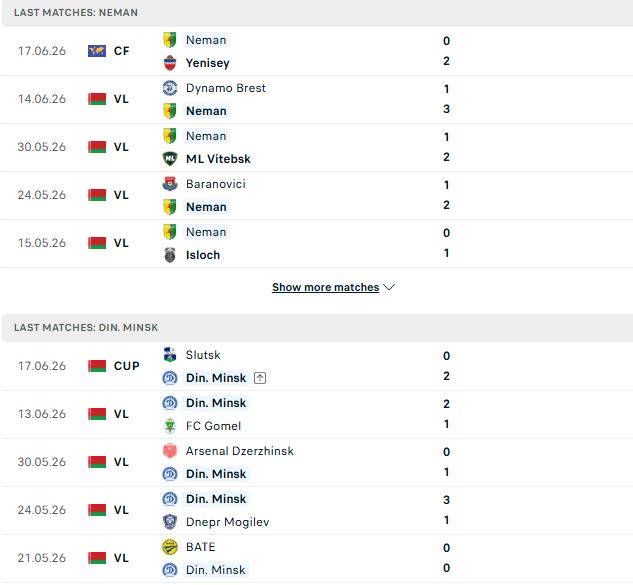Click the Dnepr Mogilev club logo
This screenshot has height=585, width=633.
pos(170,522)
